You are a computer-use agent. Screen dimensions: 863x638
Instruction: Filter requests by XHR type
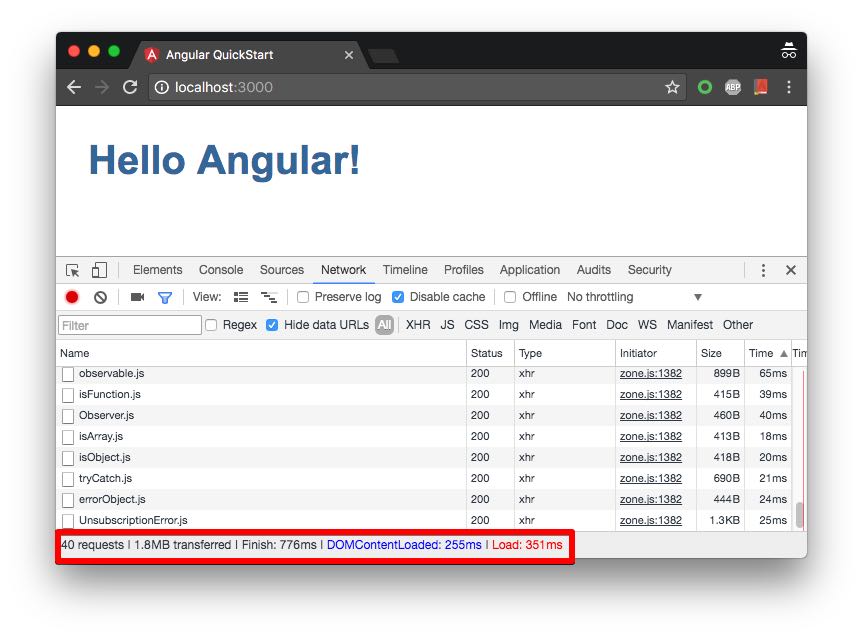(x=418, y=325)
